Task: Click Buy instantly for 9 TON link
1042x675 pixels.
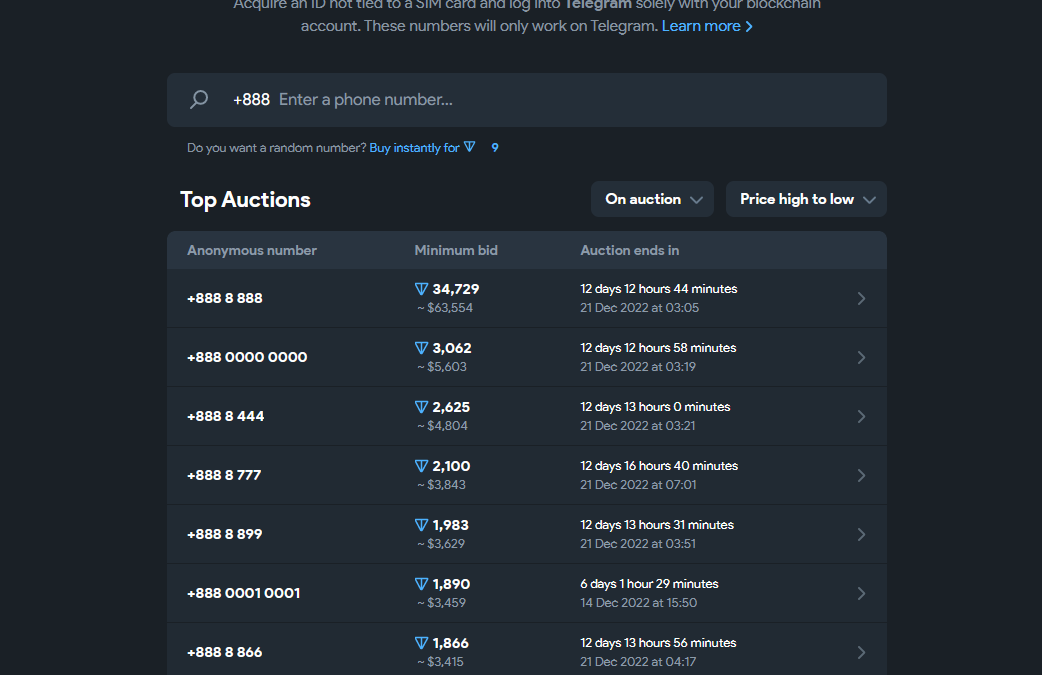Action: [x=434, y=147]
